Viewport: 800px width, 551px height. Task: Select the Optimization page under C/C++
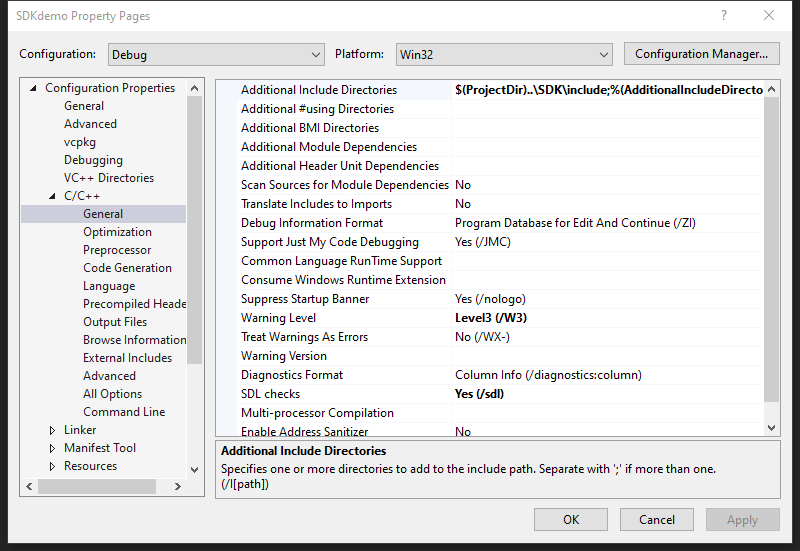117,232
